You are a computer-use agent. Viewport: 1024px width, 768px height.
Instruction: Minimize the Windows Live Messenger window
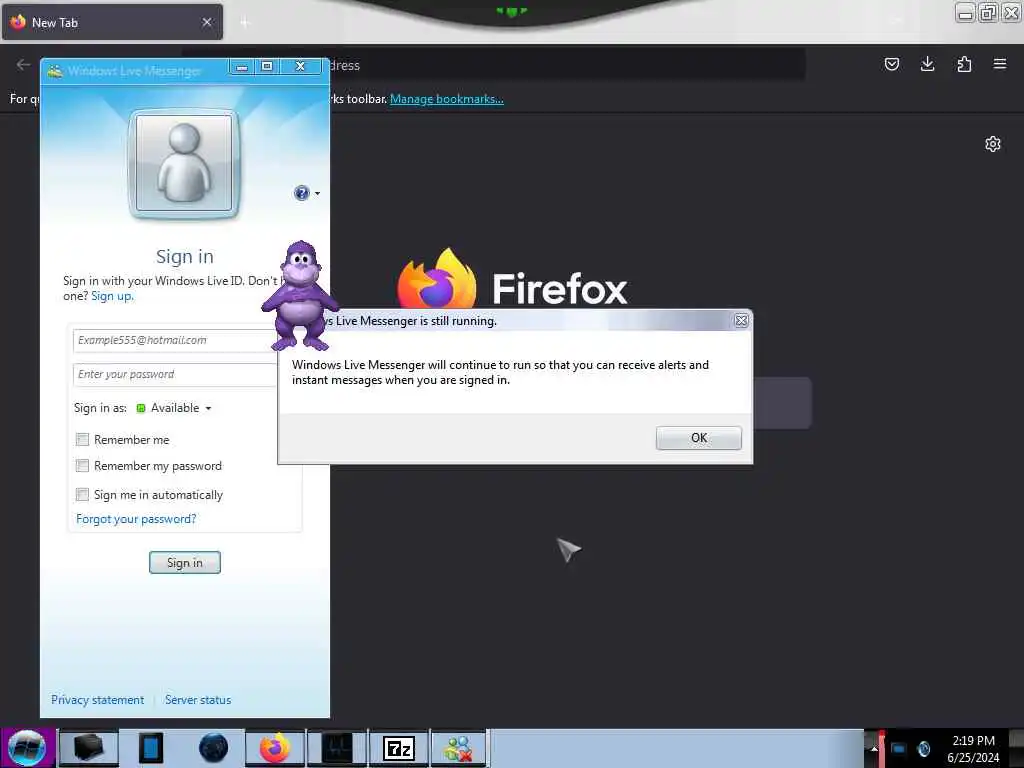[242, 67]
